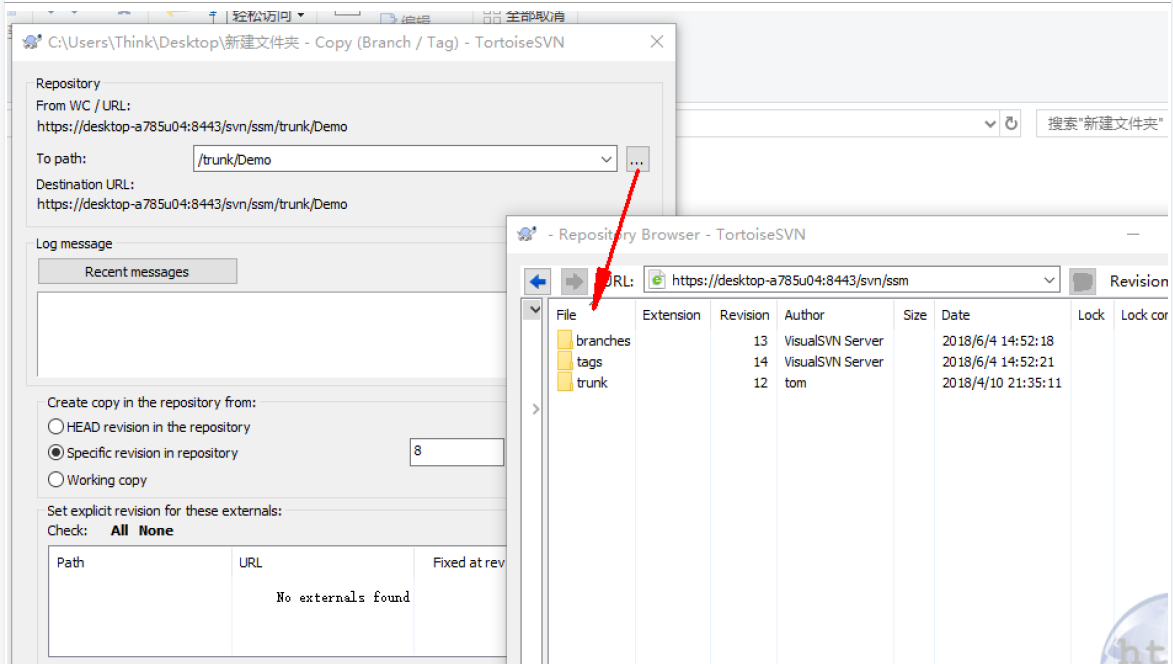Screen dimensions: 1173x664
Task: Click the page icon in the URL field
Action: [656, 280]
